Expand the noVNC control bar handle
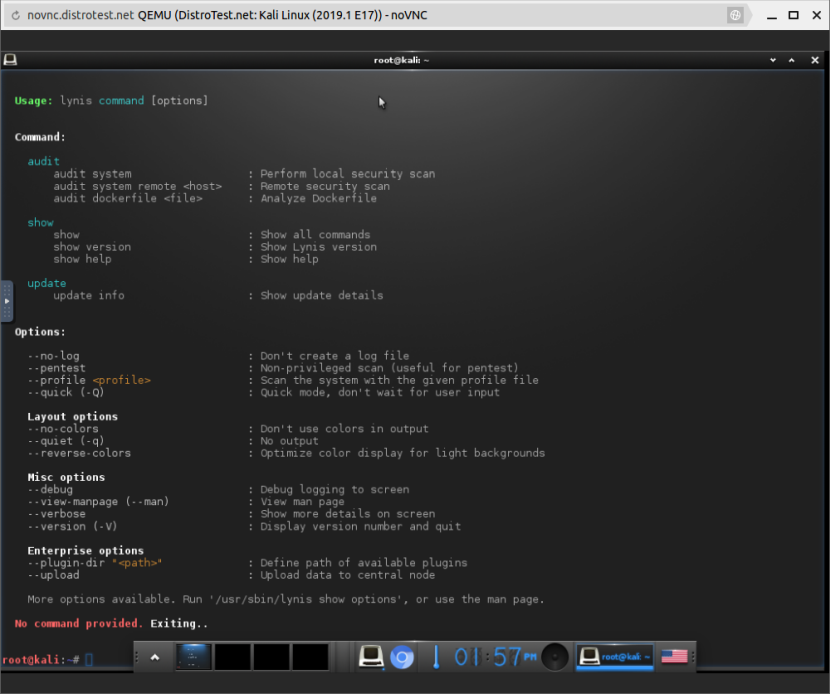The image size is (830, 694). [x=6, y=301]
